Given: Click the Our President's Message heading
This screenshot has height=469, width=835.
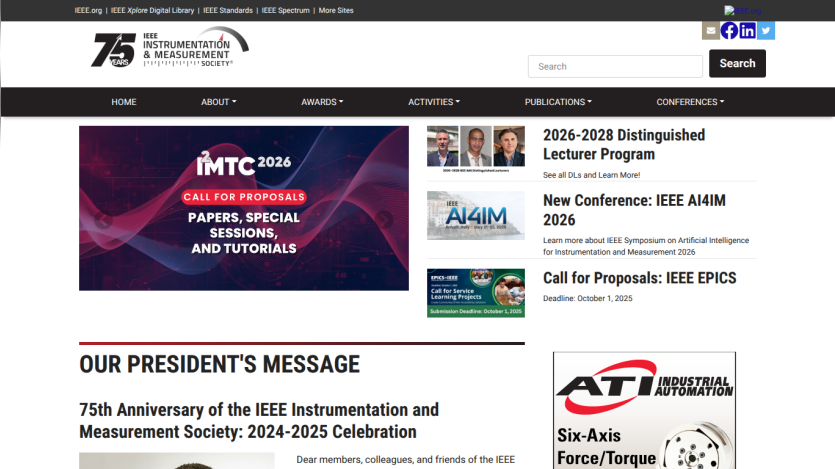Looking at the screenshot, I should [x=219, y=365].
